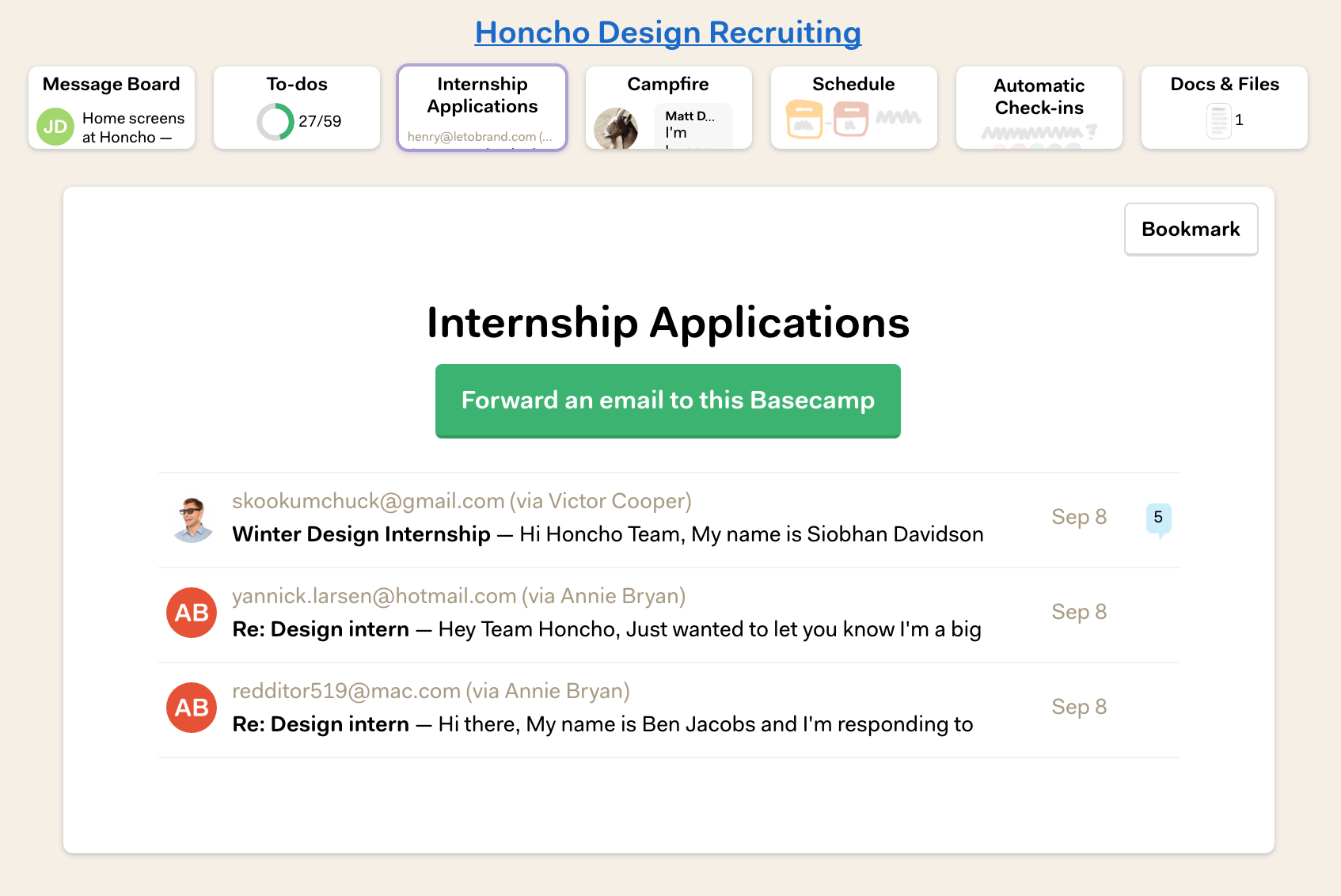Open the Honcho Design Recruiting link
Screen dimensions: 1341x896
pyautogui.click(x=668, y=32)
